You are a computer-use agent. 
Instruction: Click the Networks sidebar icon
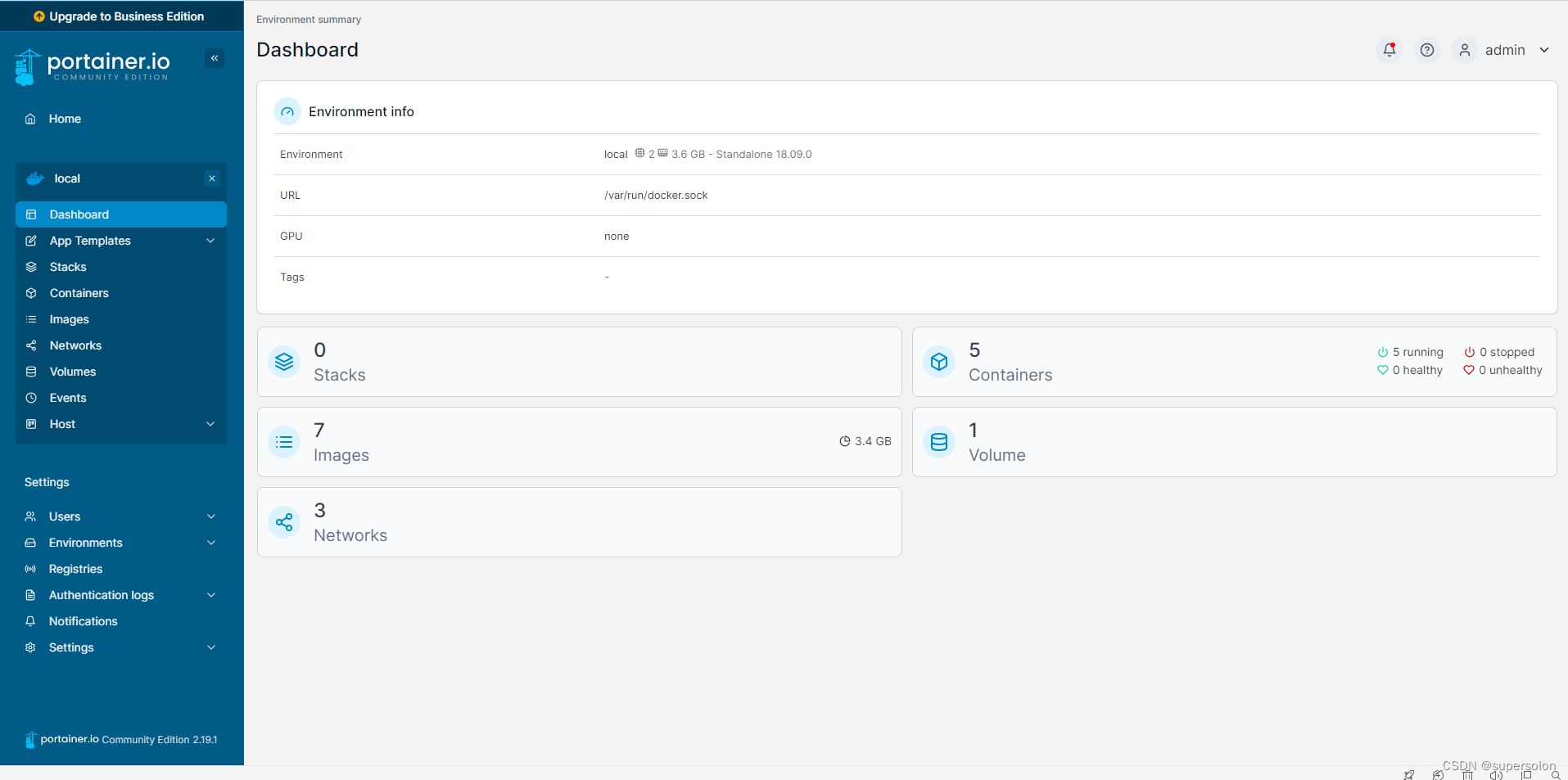pyautogui.click(x=30, y=345)
